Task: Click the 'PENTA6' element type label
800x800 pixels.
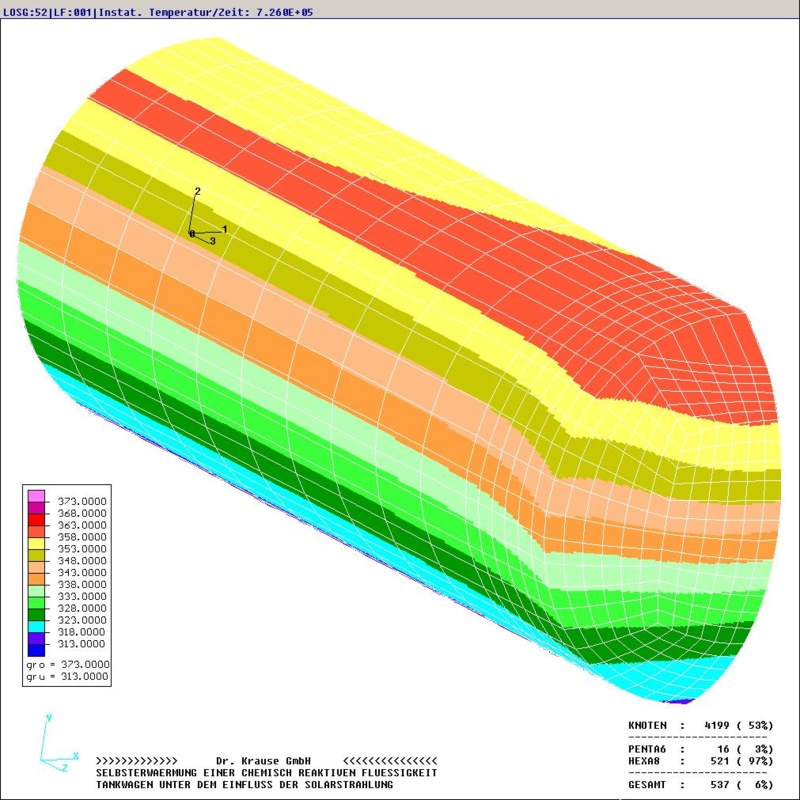Action: pyautogui.click(x=647, y=749)
